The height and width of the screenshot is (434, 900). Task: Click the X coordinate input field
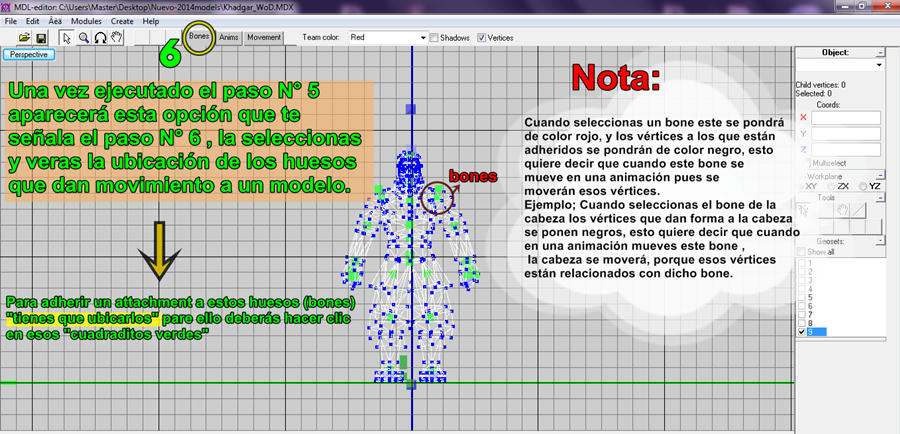[x=845, y=118]
